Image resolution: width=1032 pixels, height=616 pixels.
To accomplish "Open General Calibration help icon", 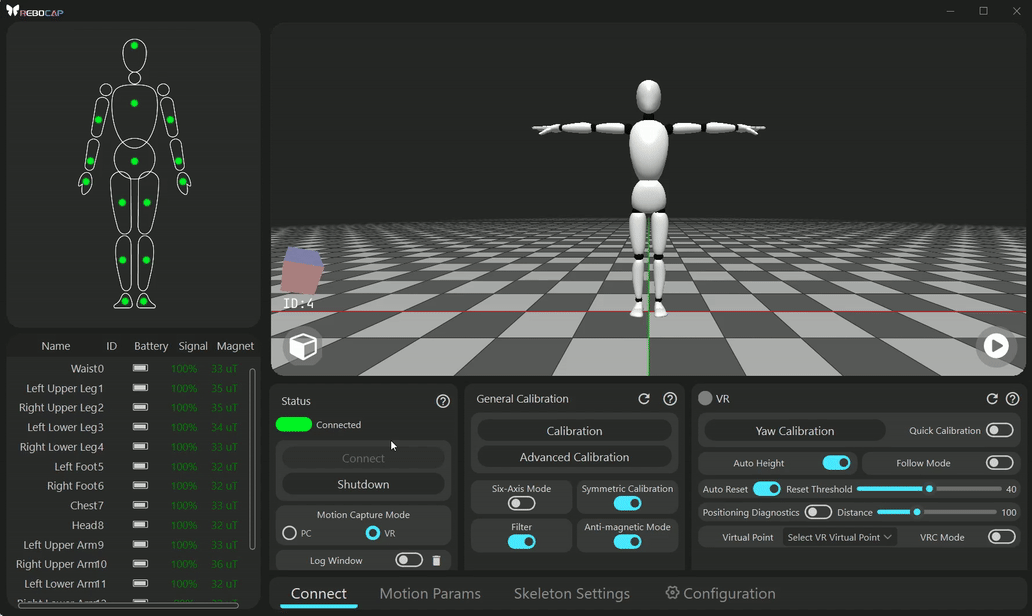I will tap(670, 399).
